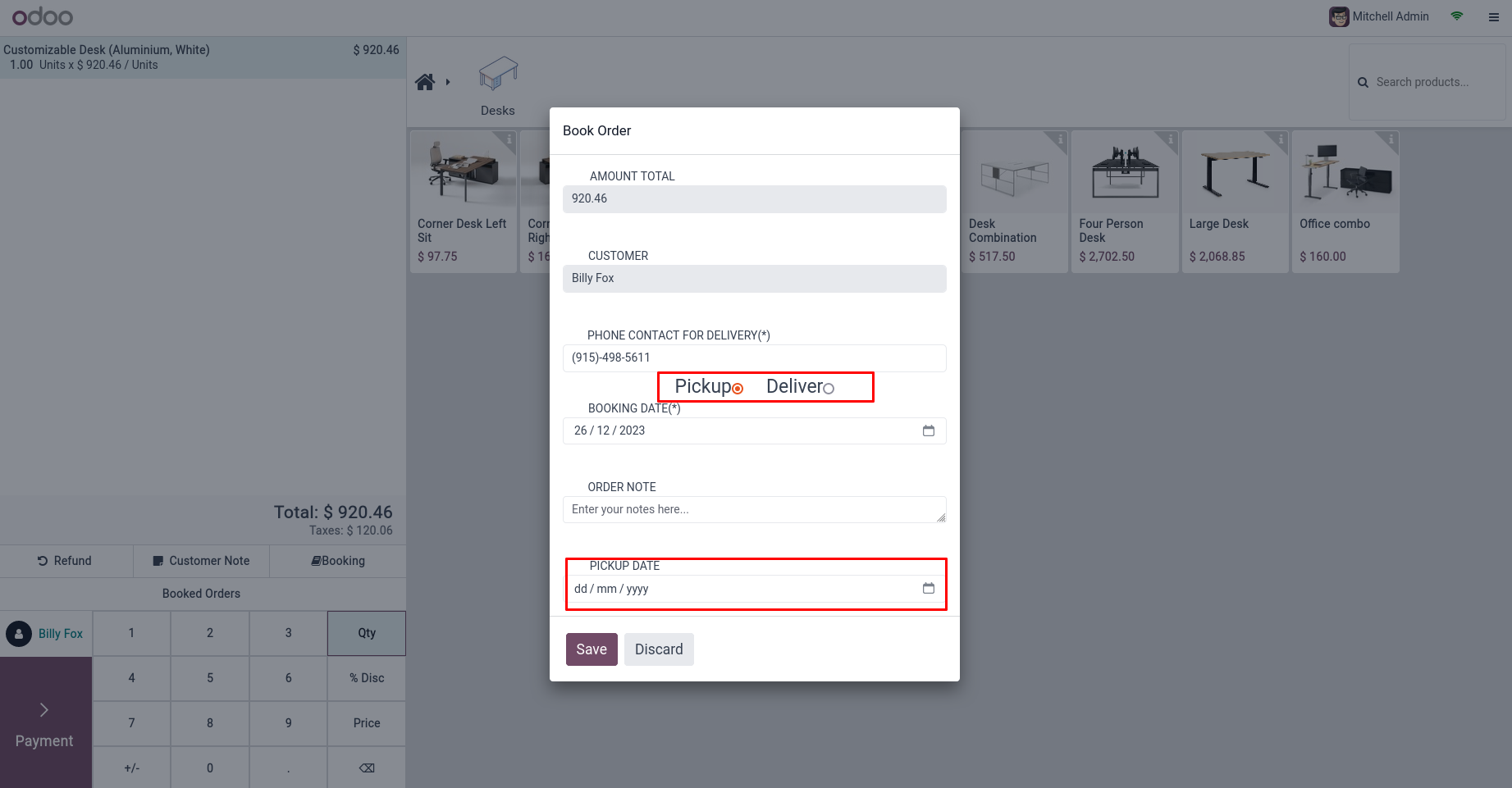Open the Desks category icon

coord(498,75)
